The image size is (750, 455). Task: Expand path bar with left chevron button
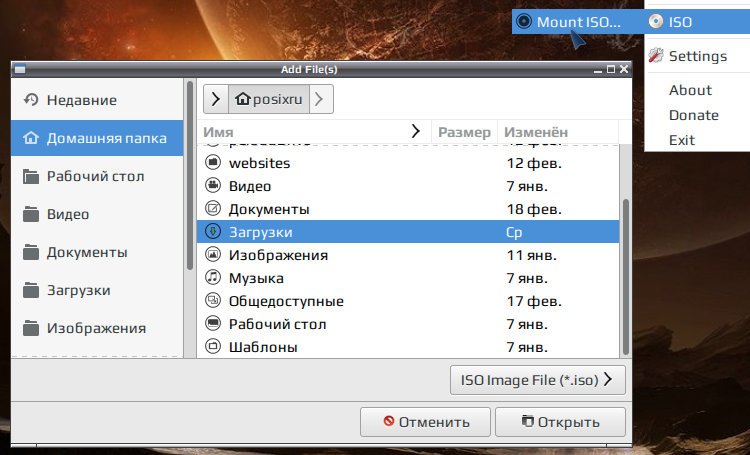point(216,99)
